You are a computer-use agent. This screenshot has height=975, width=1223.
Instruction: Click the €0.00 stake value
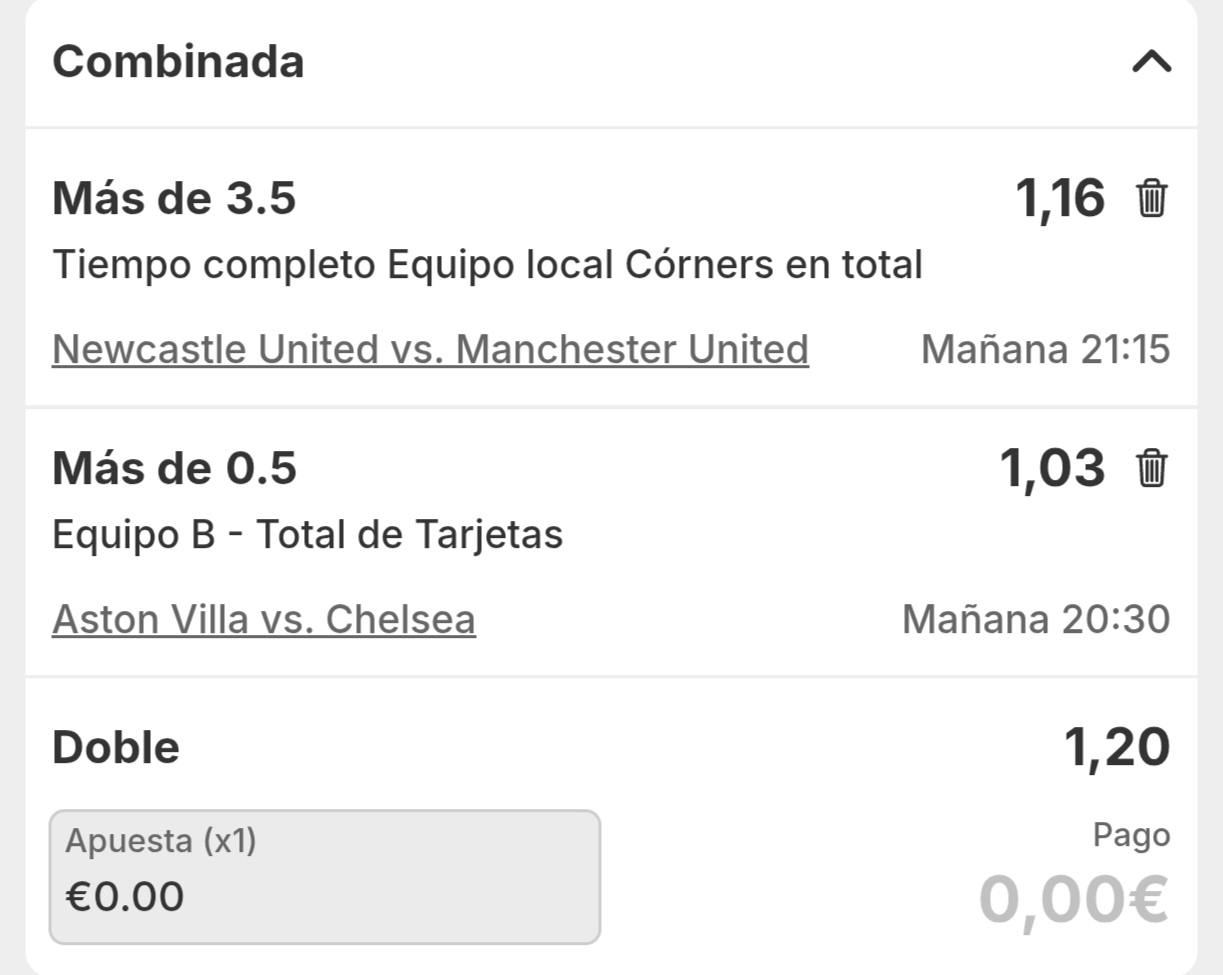coord(125,897)
